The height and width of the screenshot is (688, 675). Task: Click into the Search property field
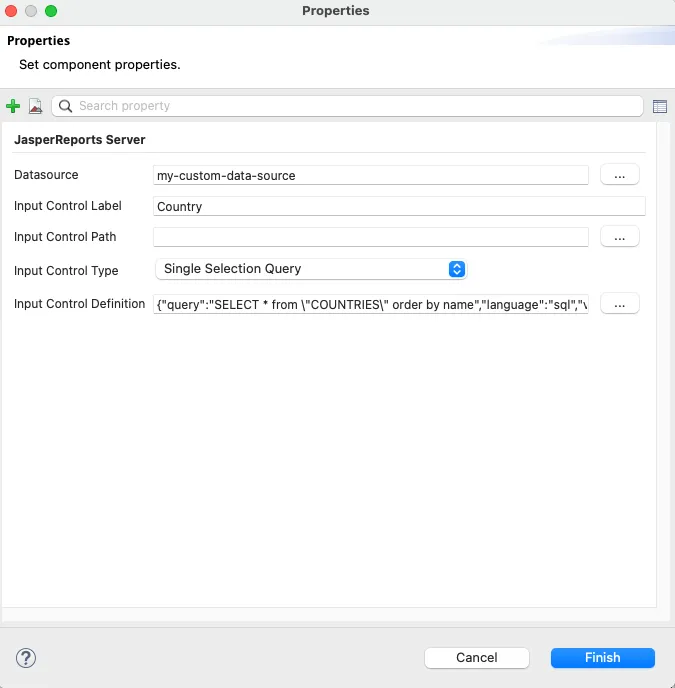tap(347, 106)
